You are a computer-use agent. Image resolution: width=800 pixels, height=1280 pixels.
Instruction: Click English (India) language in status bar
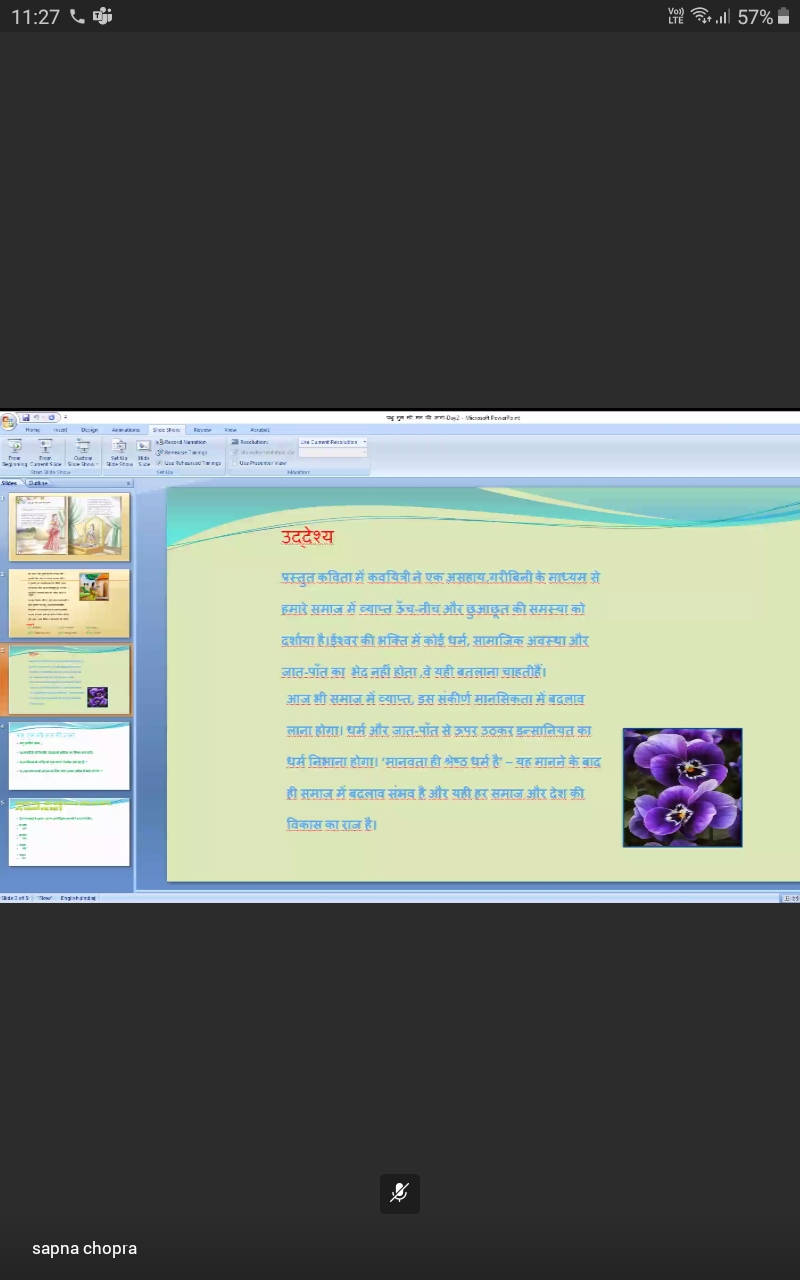tap(78, 898)
